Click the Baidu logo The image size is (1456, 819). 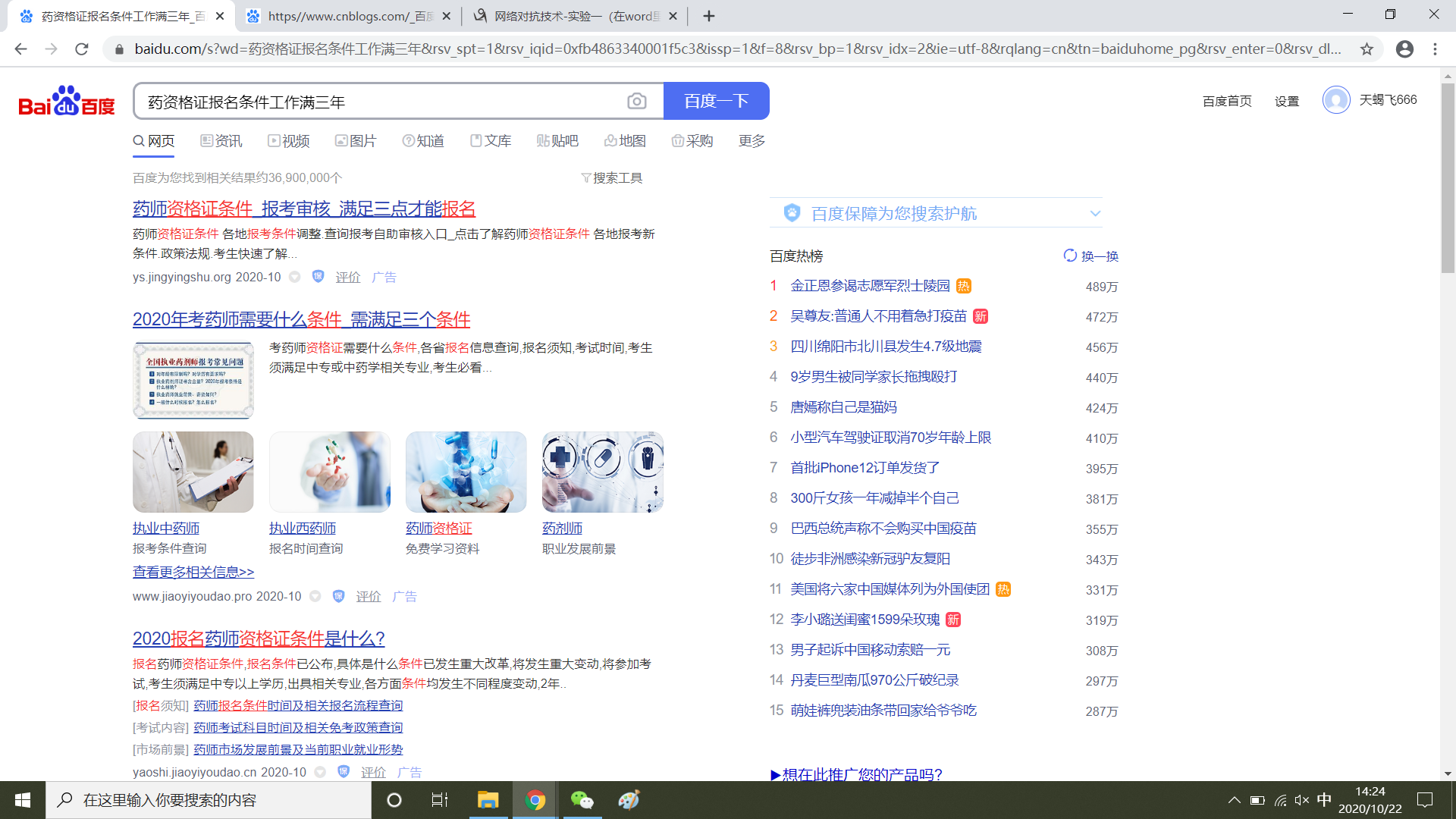(67, 102)
